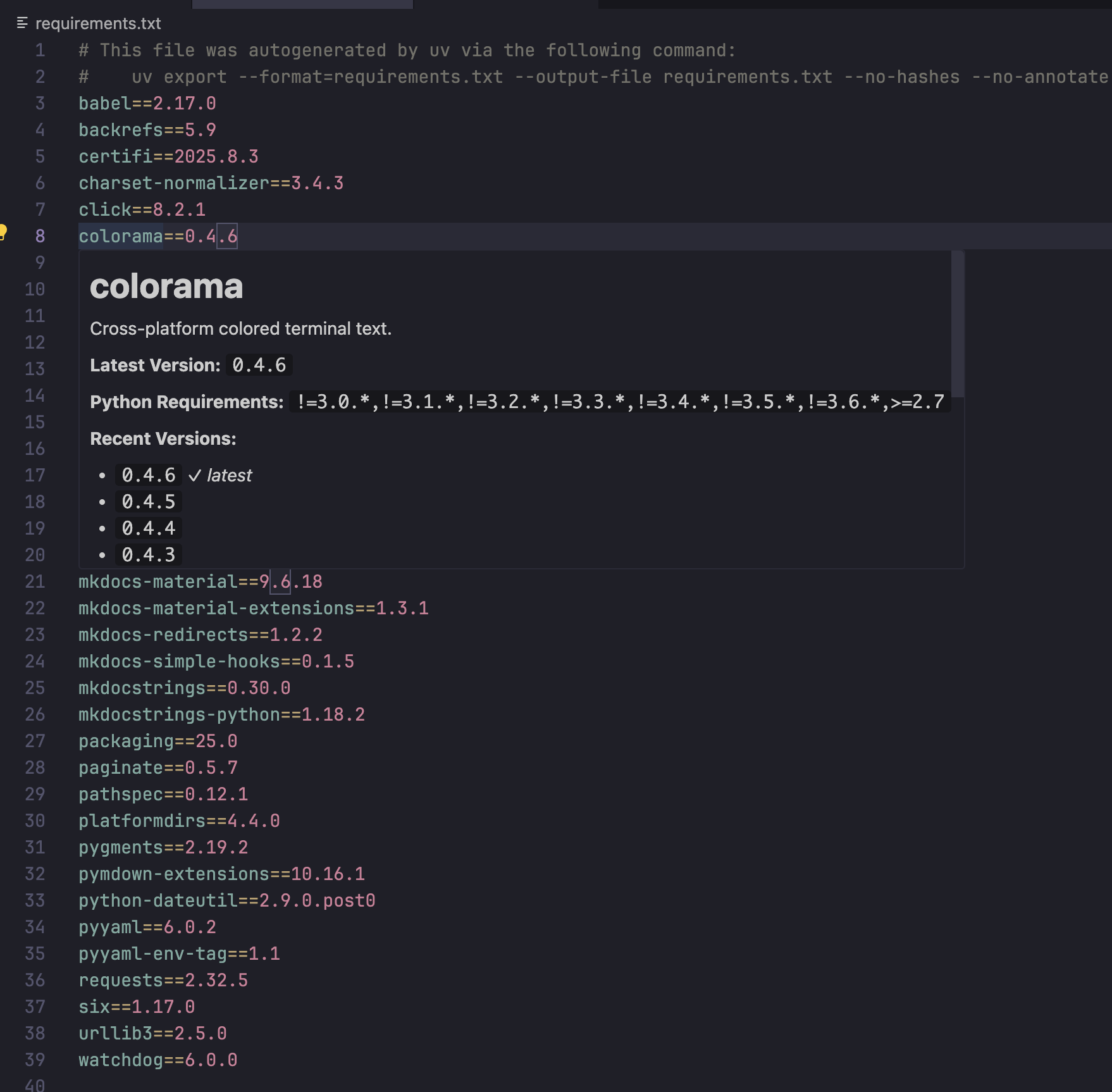Click the mkdocs-simple-hooks==0.1.5 line
The image size is (1112, 1092).
[216, 661]
